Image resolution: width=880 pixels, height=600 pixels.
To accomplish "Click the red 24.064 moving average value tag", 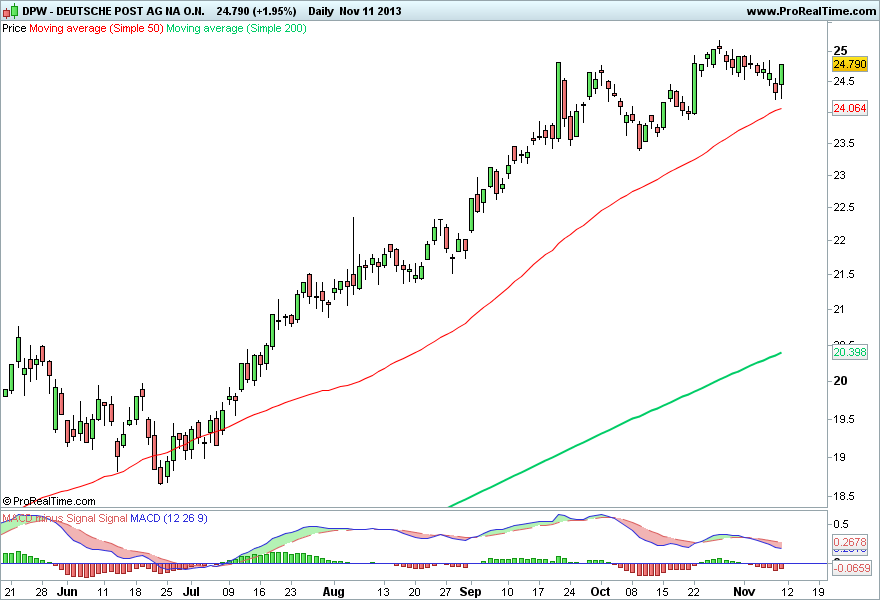I will pyautogui.click(x=850, y=108).
